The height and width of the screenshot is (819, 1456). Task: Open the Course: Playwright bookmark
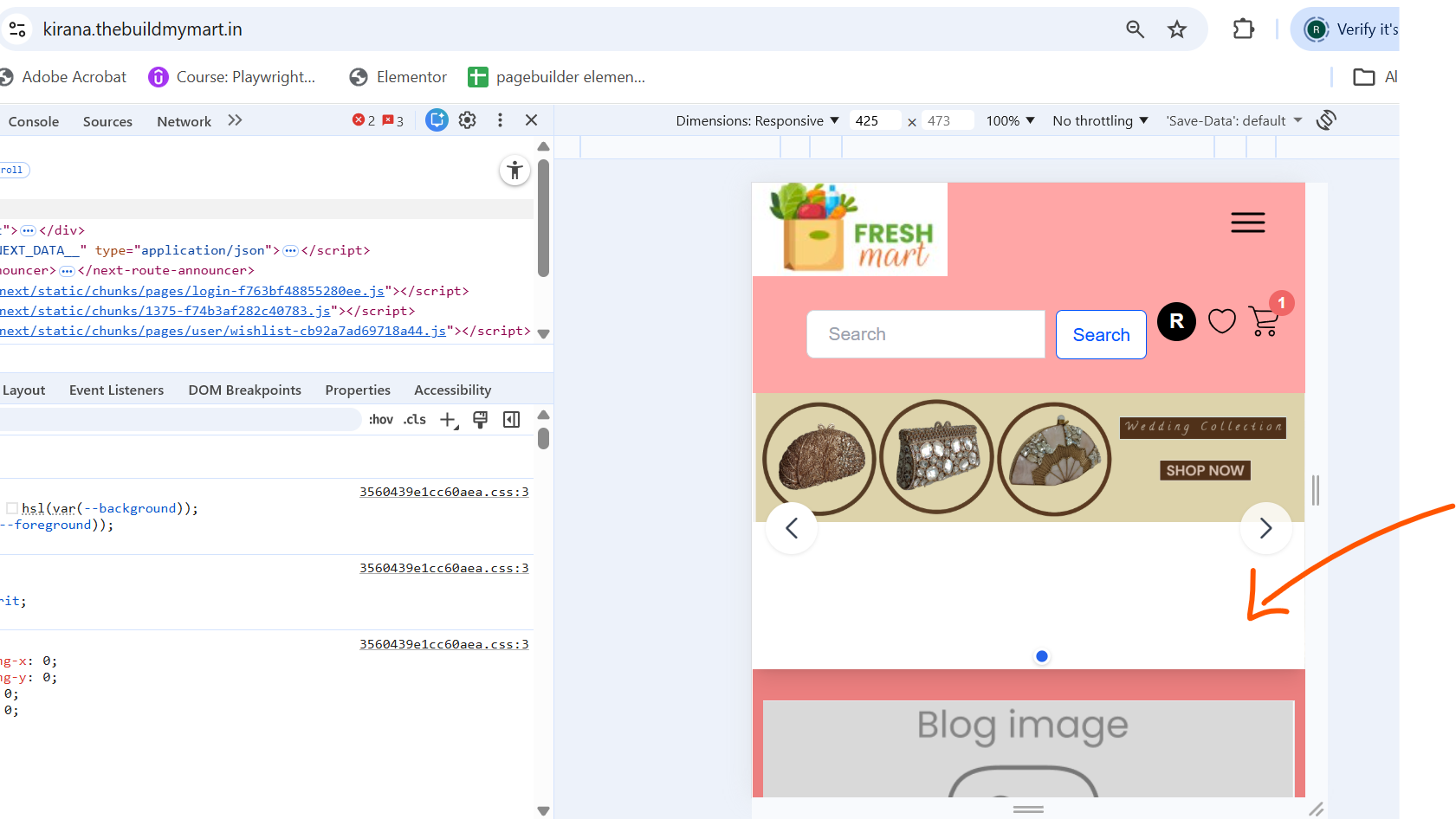(x=232, y=77)
